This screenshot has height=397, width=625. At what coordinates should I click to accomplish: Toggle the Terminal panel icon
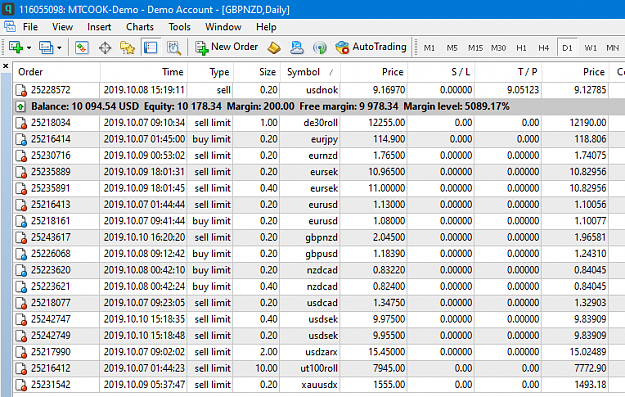coord(150,48)
